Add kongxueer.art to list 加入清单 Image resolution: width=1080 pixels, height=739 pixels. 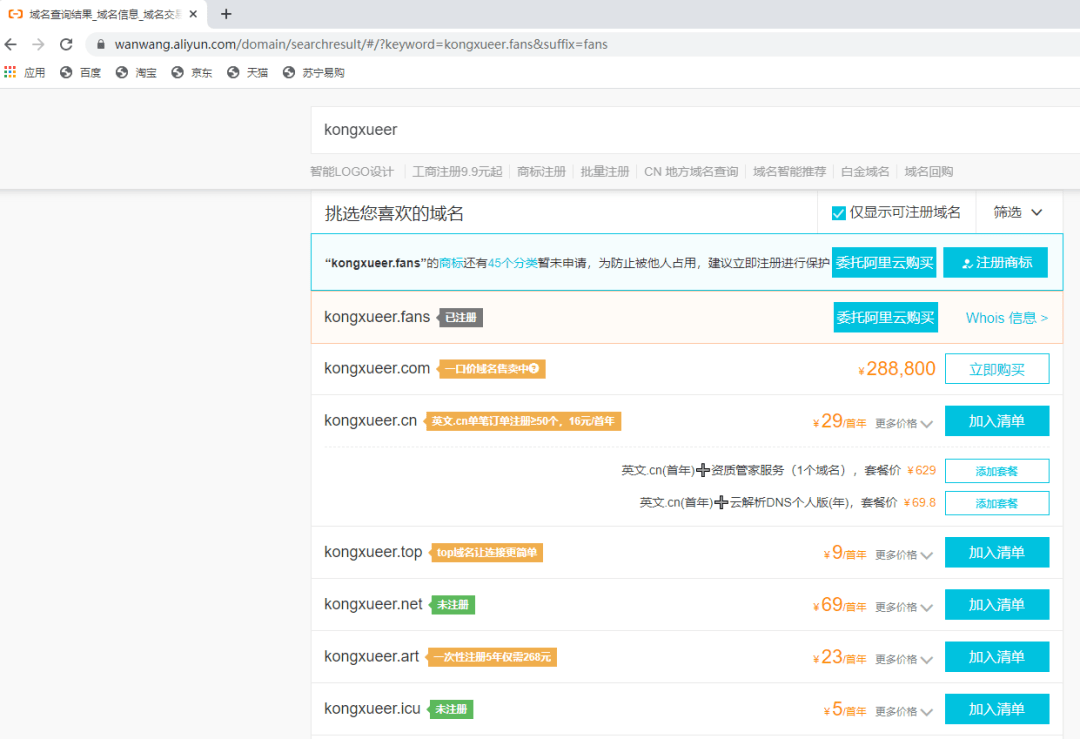click(997, 657)
